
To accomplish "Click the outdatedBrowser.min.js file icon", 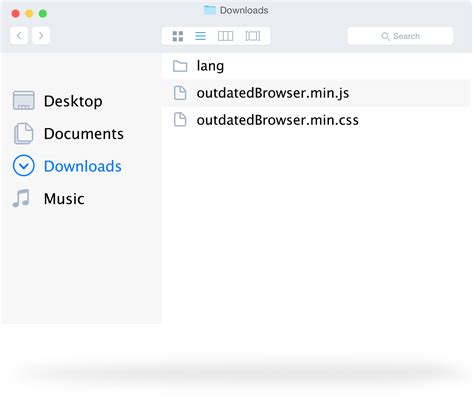I will click(180, 93).
